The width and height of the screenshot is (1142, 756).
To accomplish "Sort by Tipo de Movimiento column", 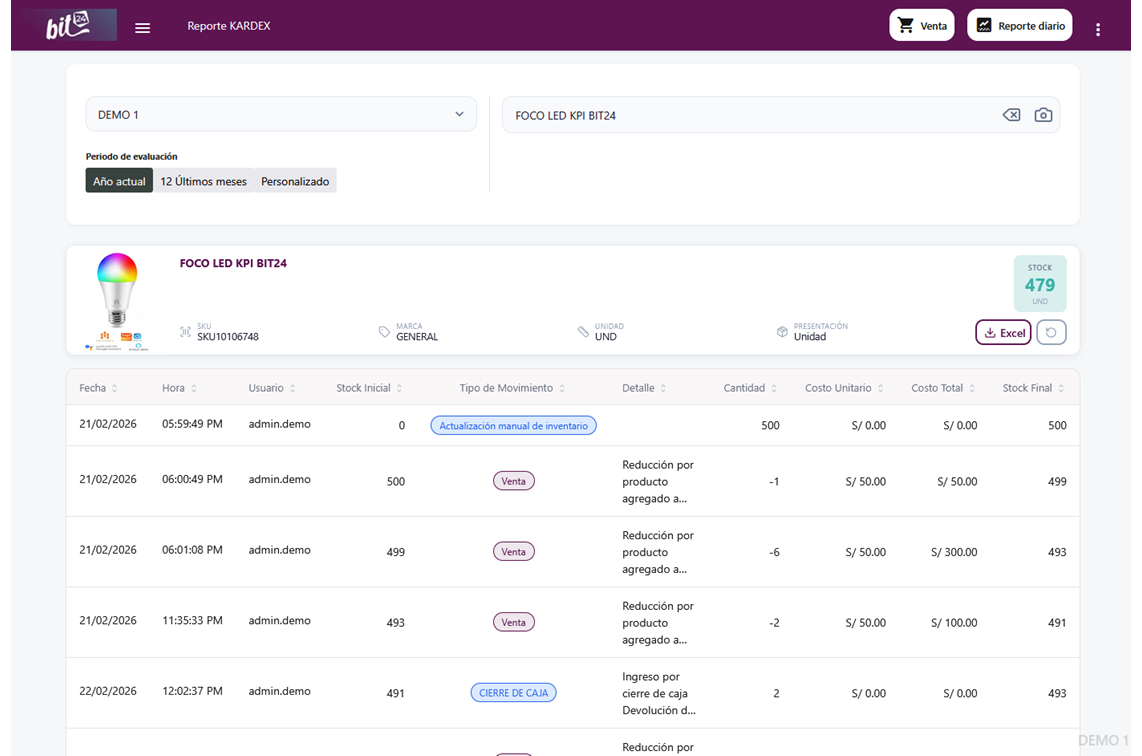I will (x=562, y=388).
